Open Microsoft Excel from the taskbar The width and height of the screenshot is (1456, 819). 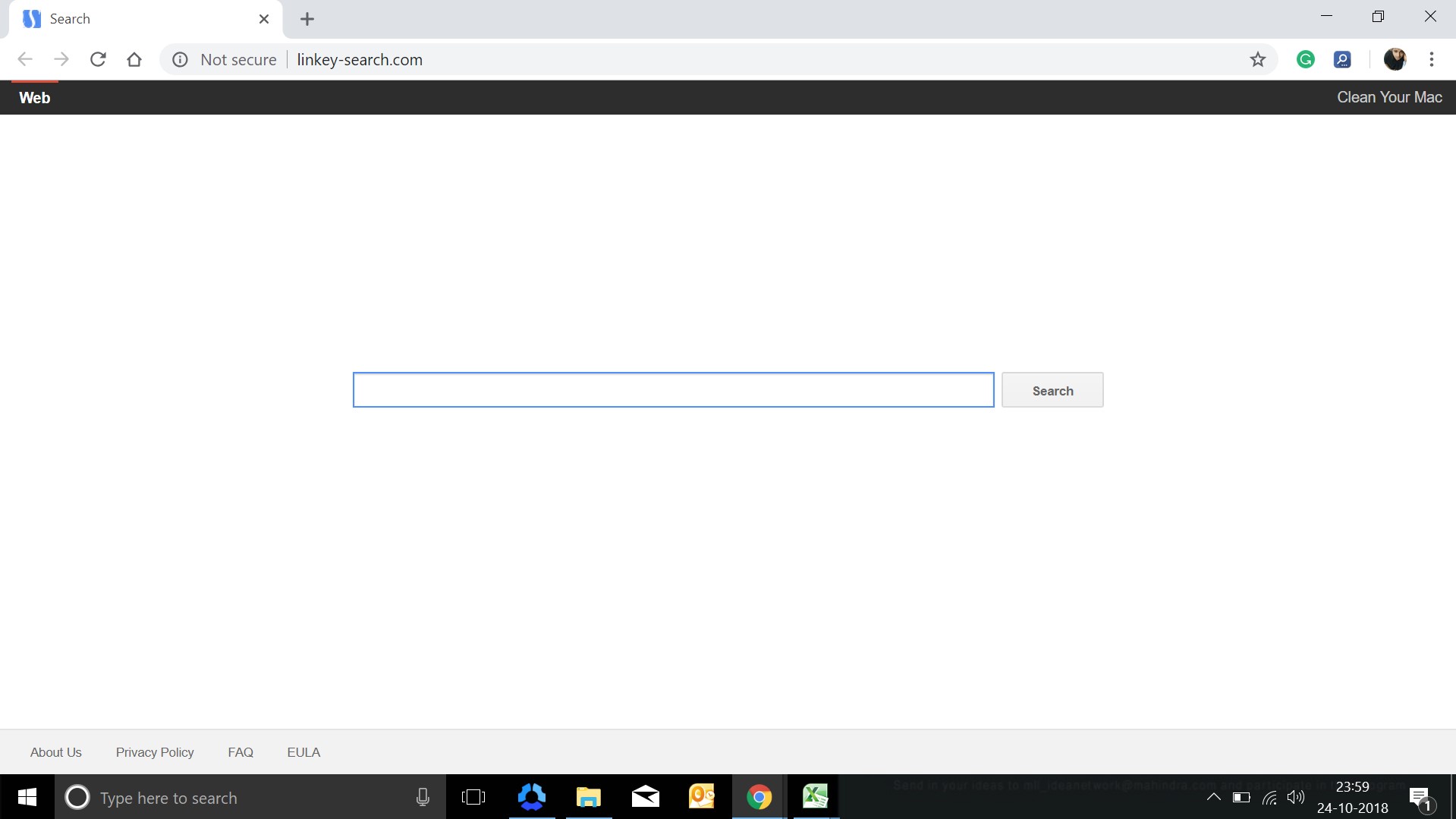816,797
